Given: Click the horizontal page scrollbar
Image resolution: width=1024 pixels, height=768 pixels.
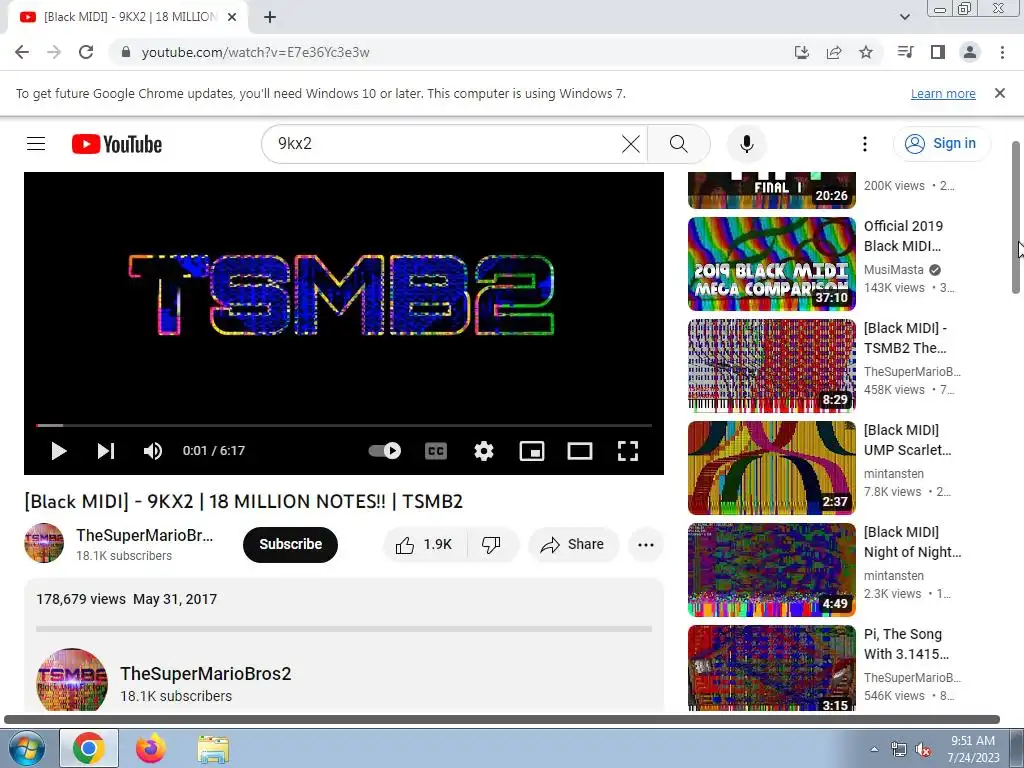Looking at the screenshot, I should (502, 719).
